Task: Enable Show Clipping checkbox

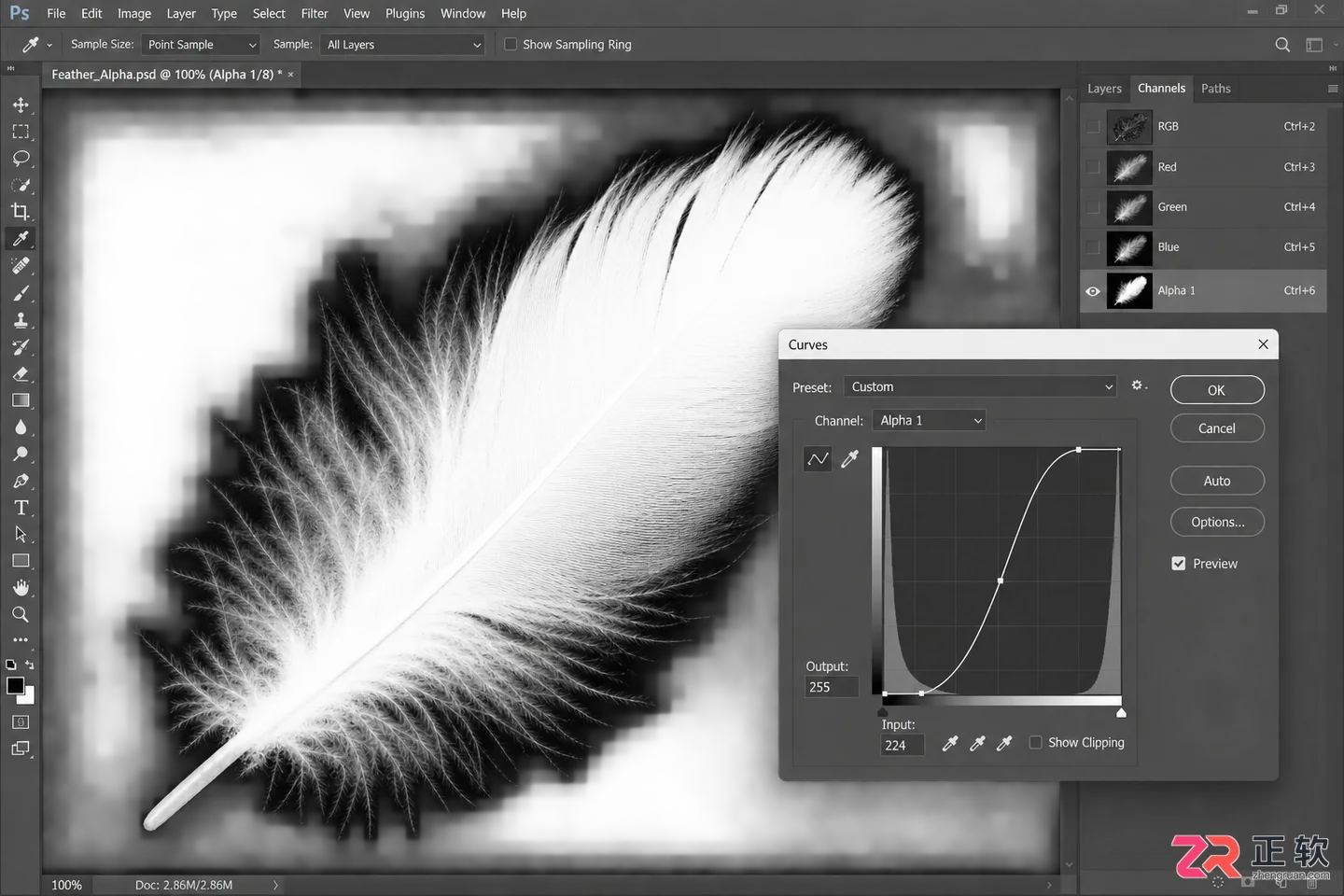Action: (x=1035, y=742)
